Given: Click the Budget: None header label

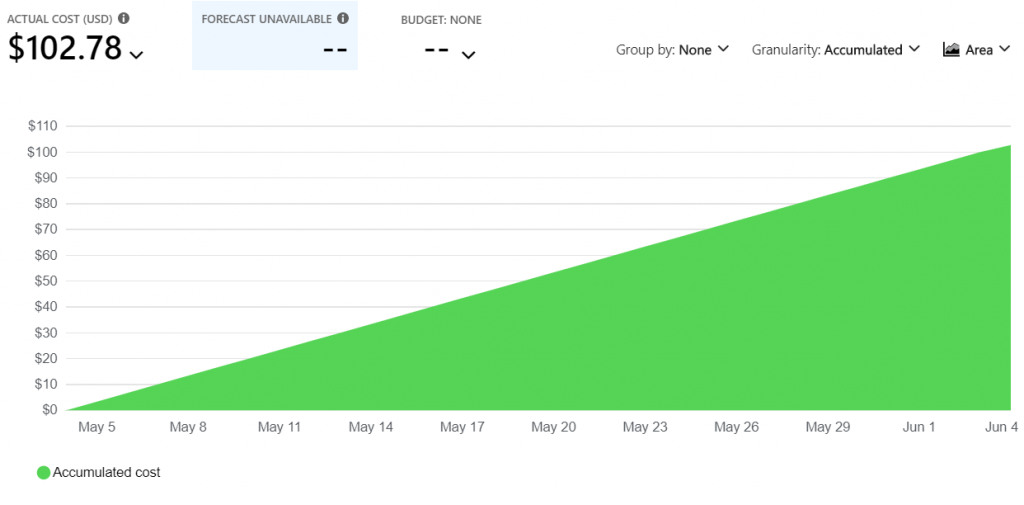Looking at the screenshot, I should (x=440, y=20).
